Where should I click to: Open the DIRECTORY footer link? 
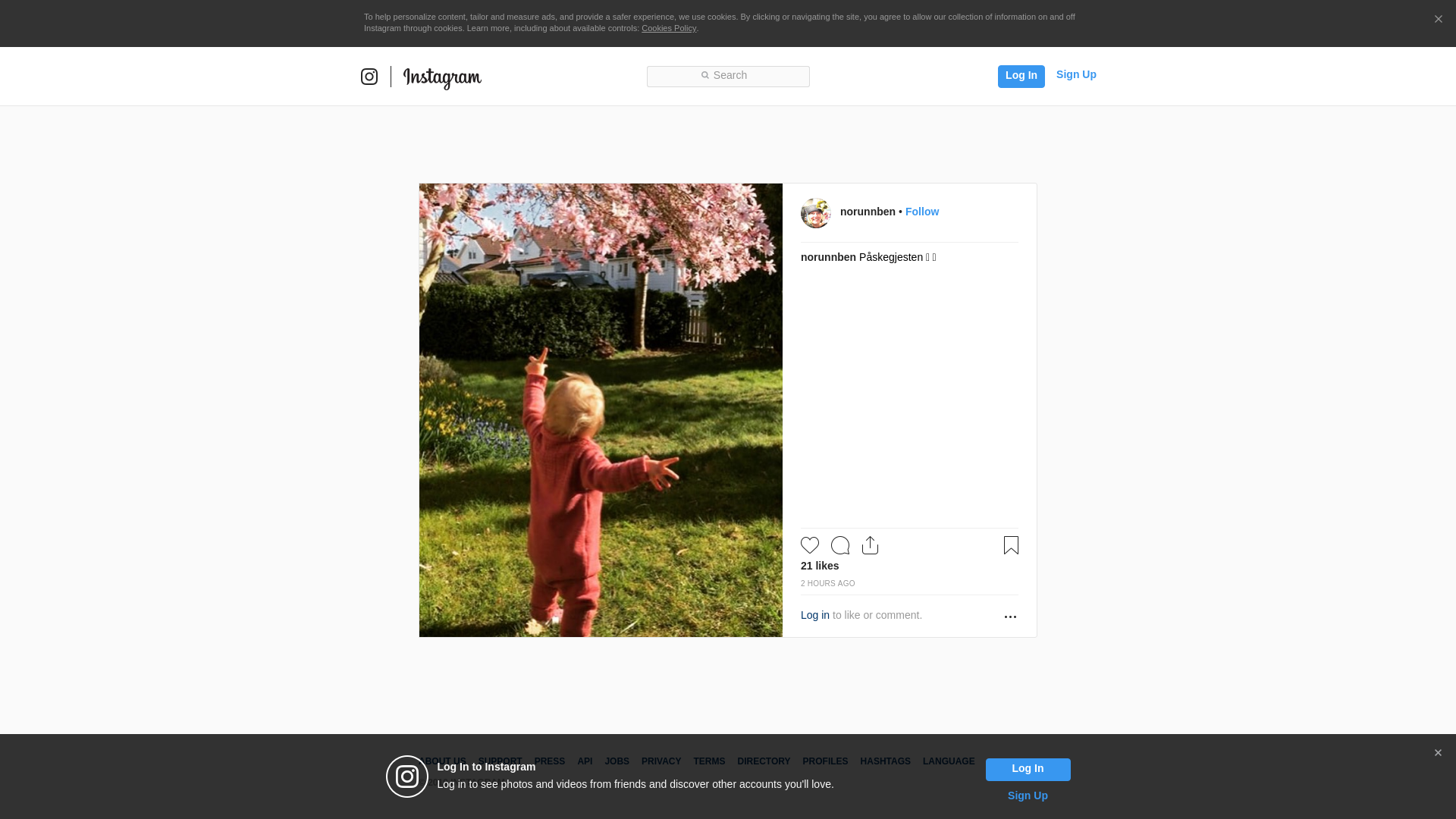[764, 761]
